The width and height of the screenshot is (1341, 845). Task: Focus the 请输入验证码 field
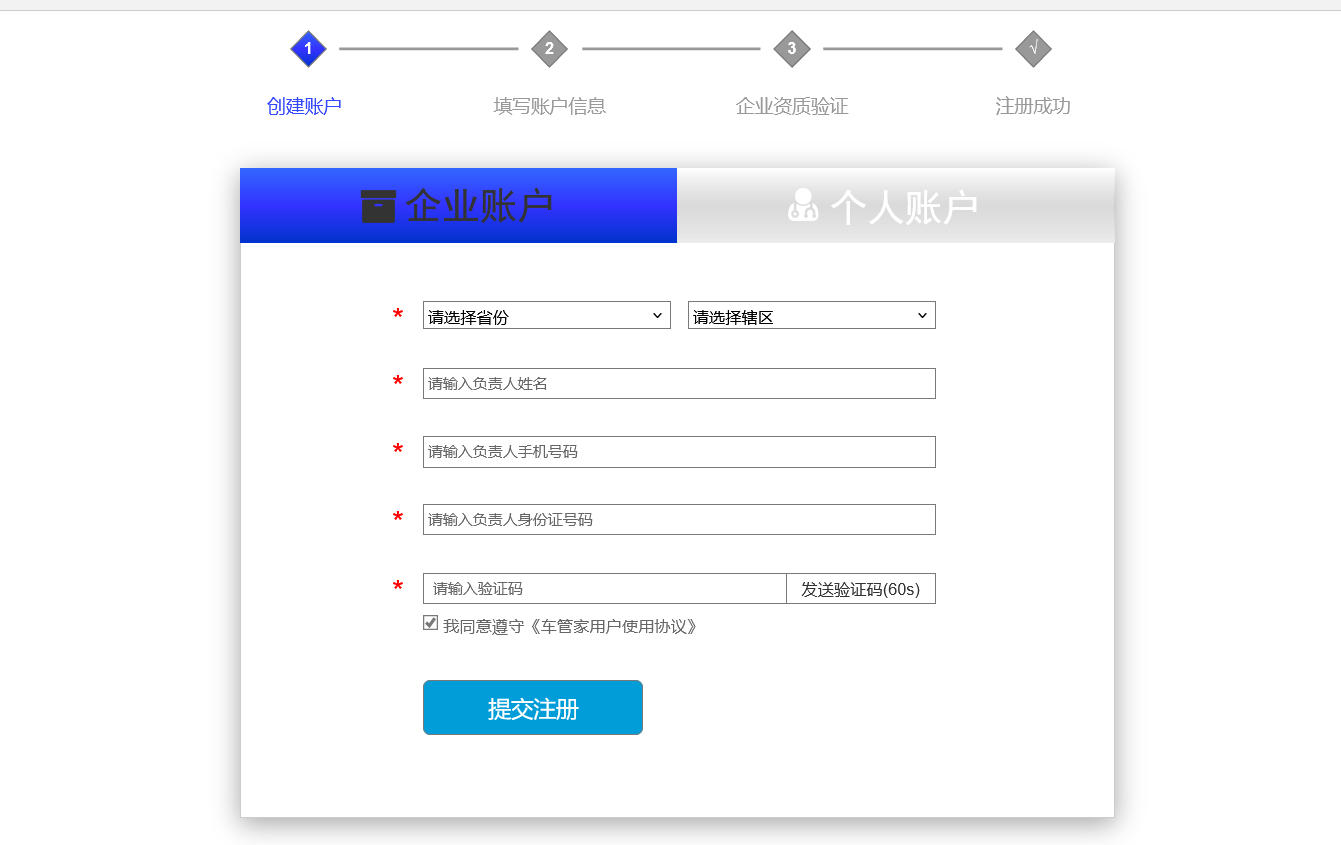click(x=605, y=588)
